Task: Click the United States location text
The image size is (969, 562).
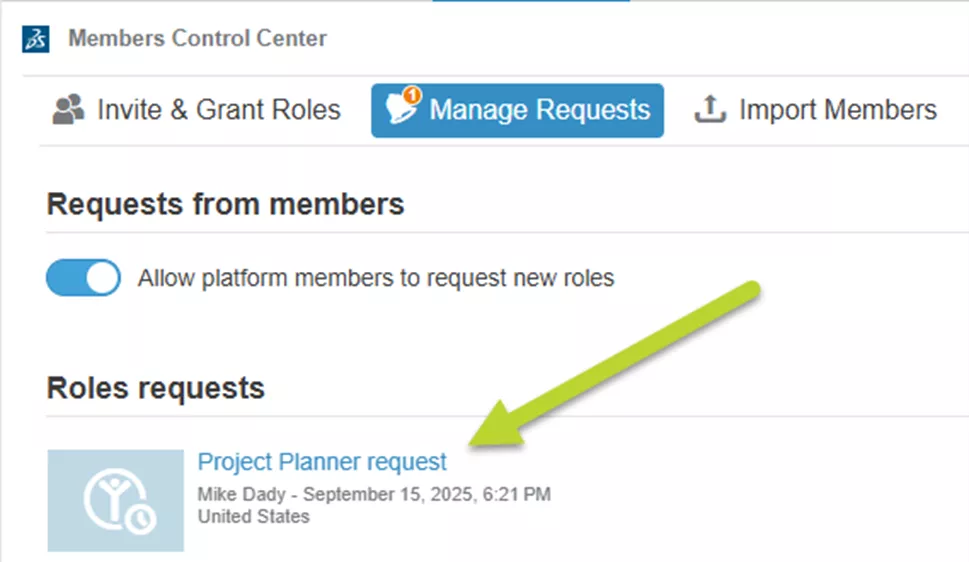Action: [254, 516]
